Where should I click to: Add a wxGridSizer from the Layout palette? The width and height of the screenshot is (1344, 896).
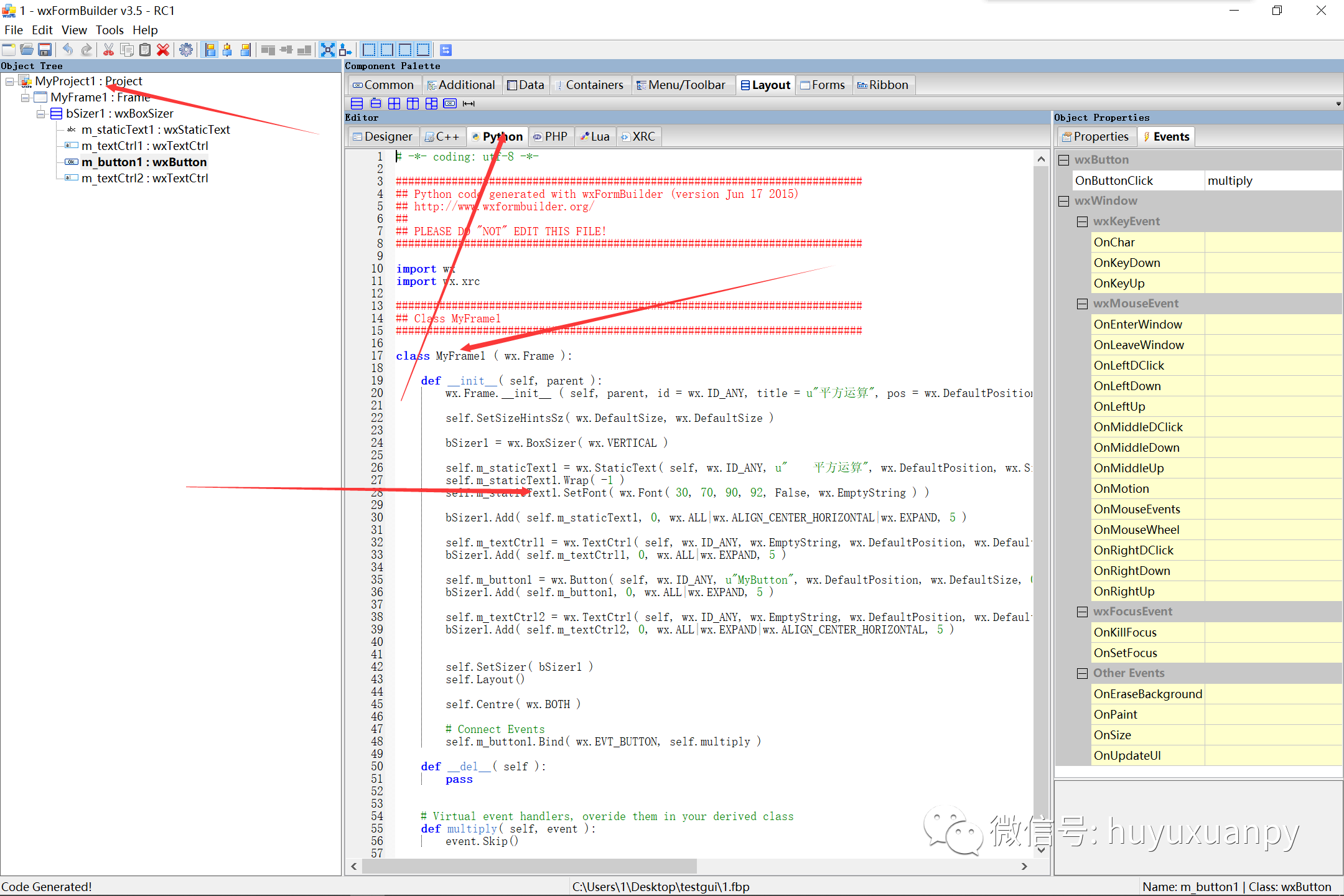[x=394, y=103]
